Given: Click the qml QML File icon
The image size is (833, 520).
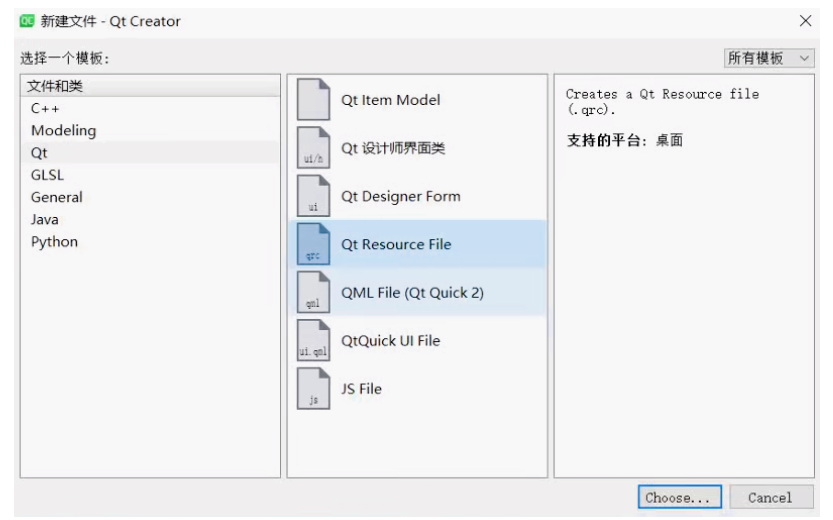Looking at the screenshot, I should click(313, 292).
